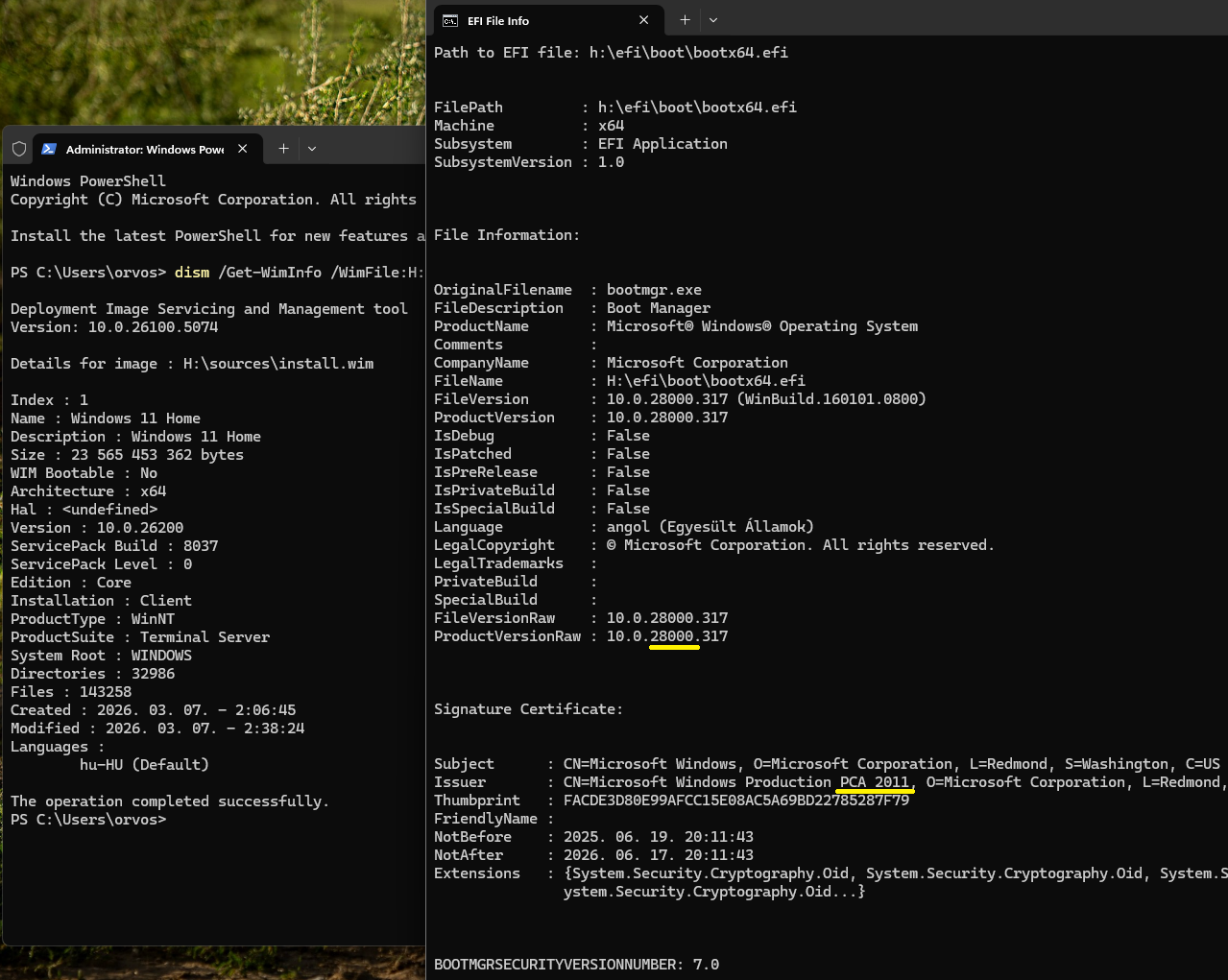Click the PowerShell icon on Administrator tab
1228x980 pixels.
49,149
